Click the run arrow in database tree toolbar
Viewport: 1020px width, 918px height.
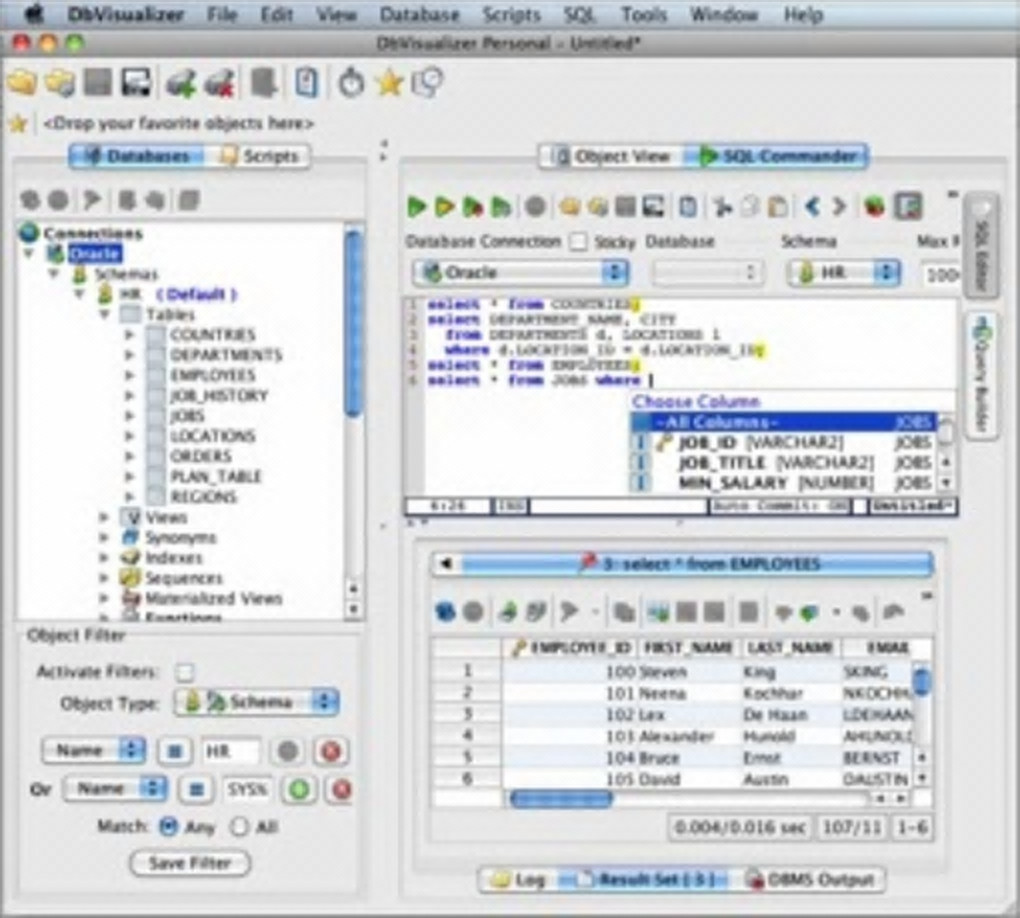click(x=92, y=200)
